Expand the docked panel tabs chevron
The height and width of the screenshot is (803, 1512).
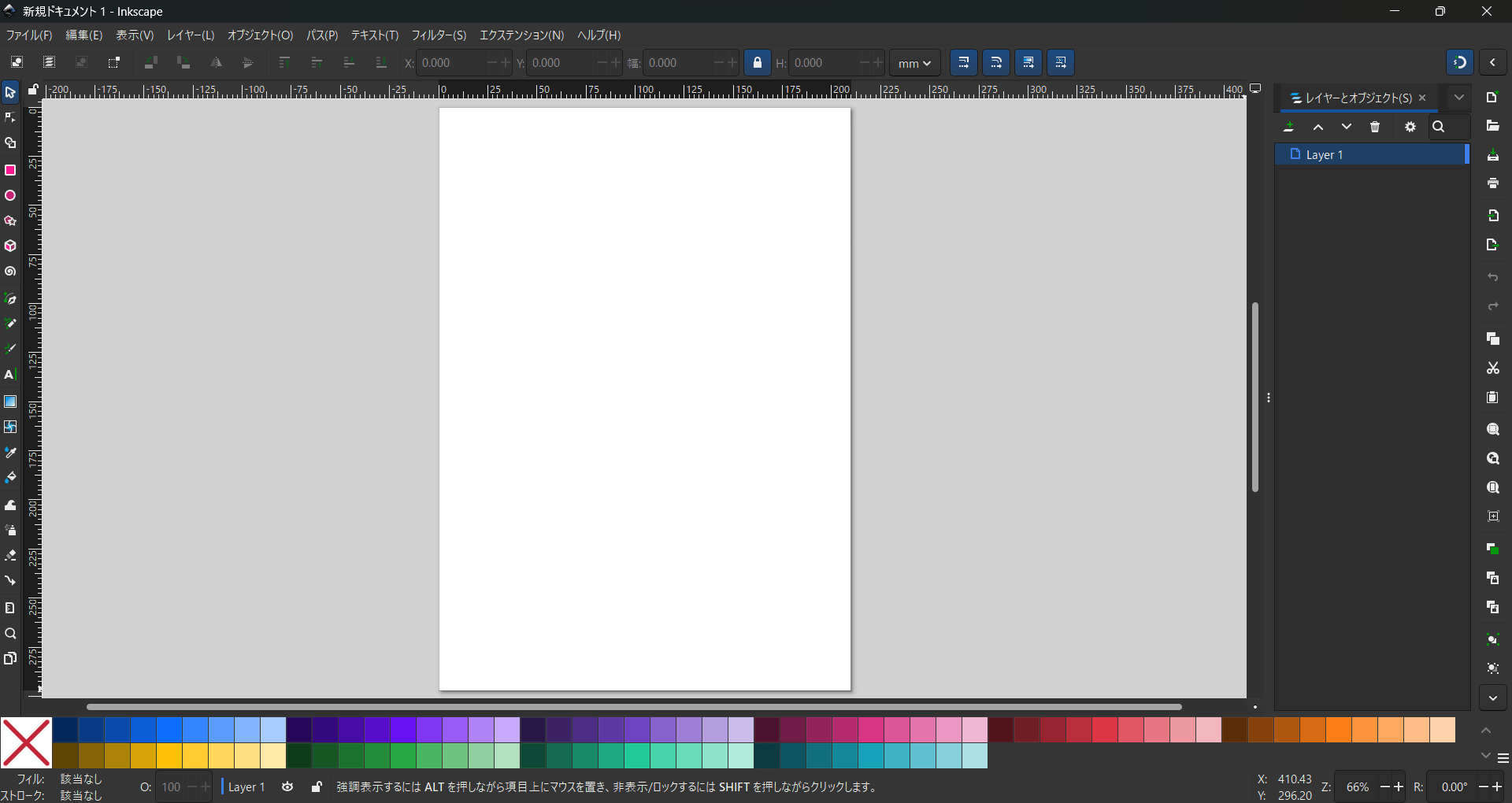[x=1459, y=98]
